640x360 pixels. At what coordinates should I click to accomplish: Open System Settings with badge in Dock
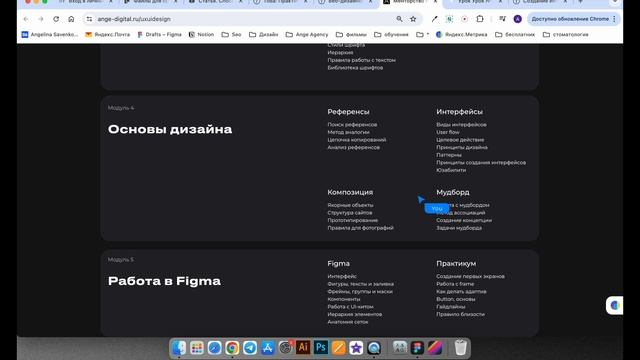(x=285, y=348)
